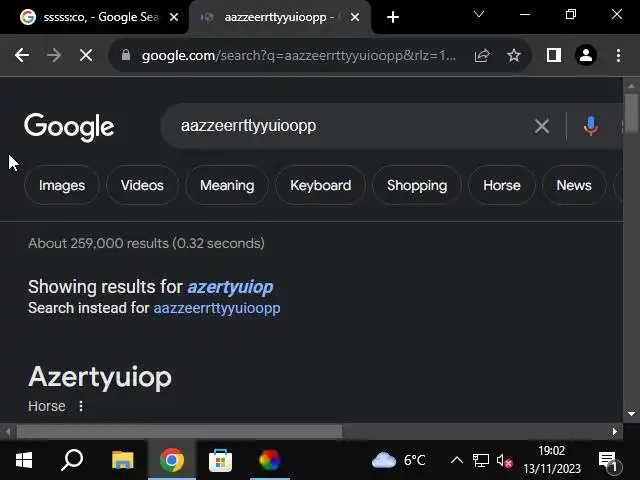Go to the Google homepage logo
This screenshot has height=480, width=640.
point(69,127)
